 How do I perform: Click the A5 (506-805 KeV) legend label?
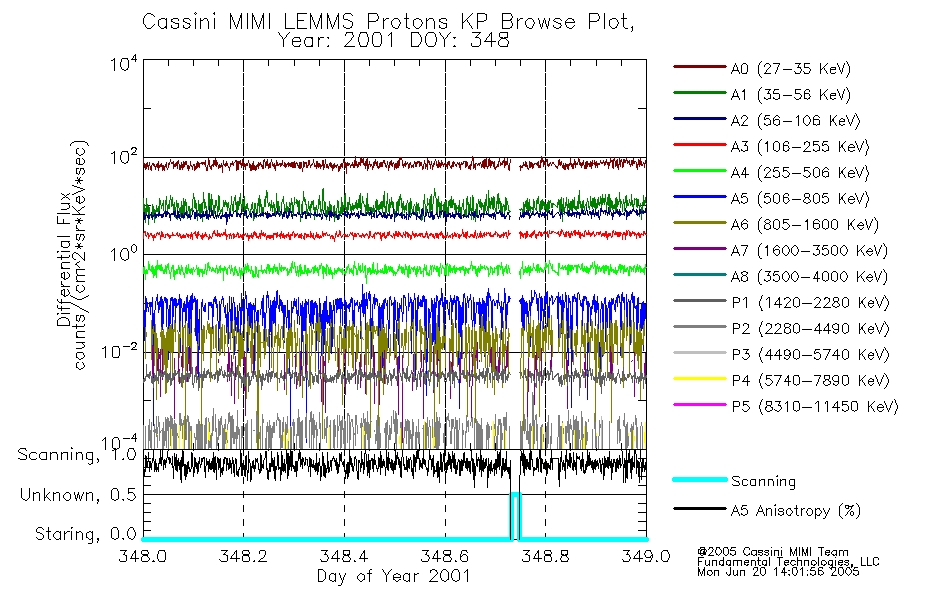tap(800, 199)
